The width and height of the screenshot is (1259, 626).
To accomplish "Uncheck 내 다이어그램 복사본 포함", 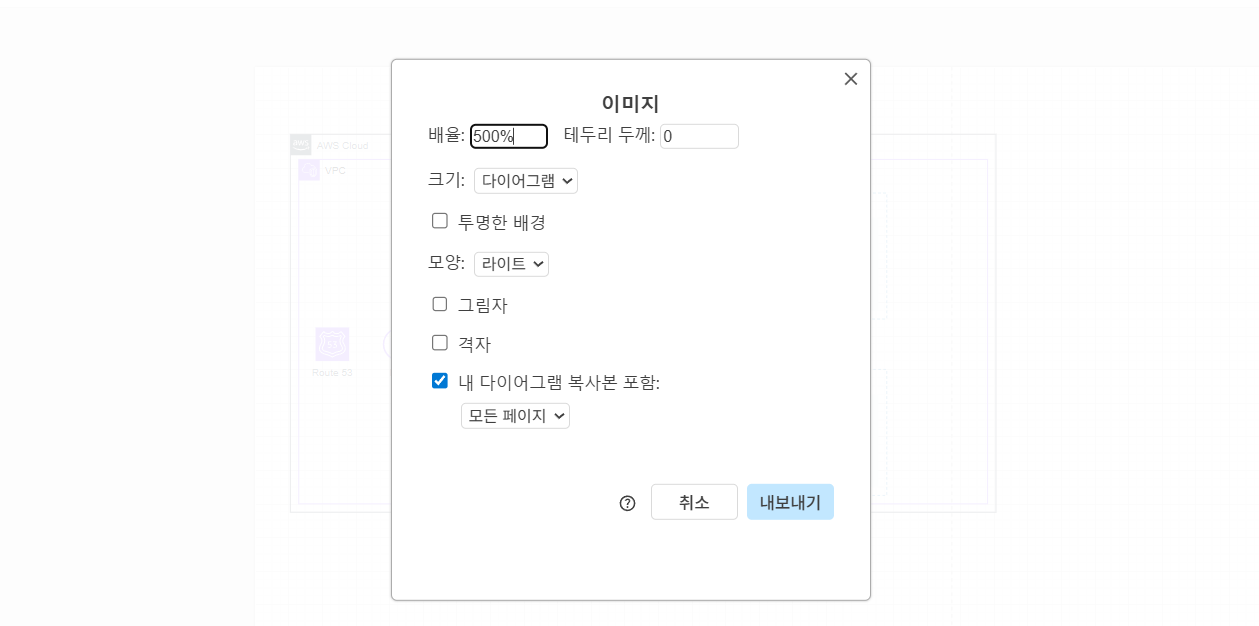I will (440, 381).
